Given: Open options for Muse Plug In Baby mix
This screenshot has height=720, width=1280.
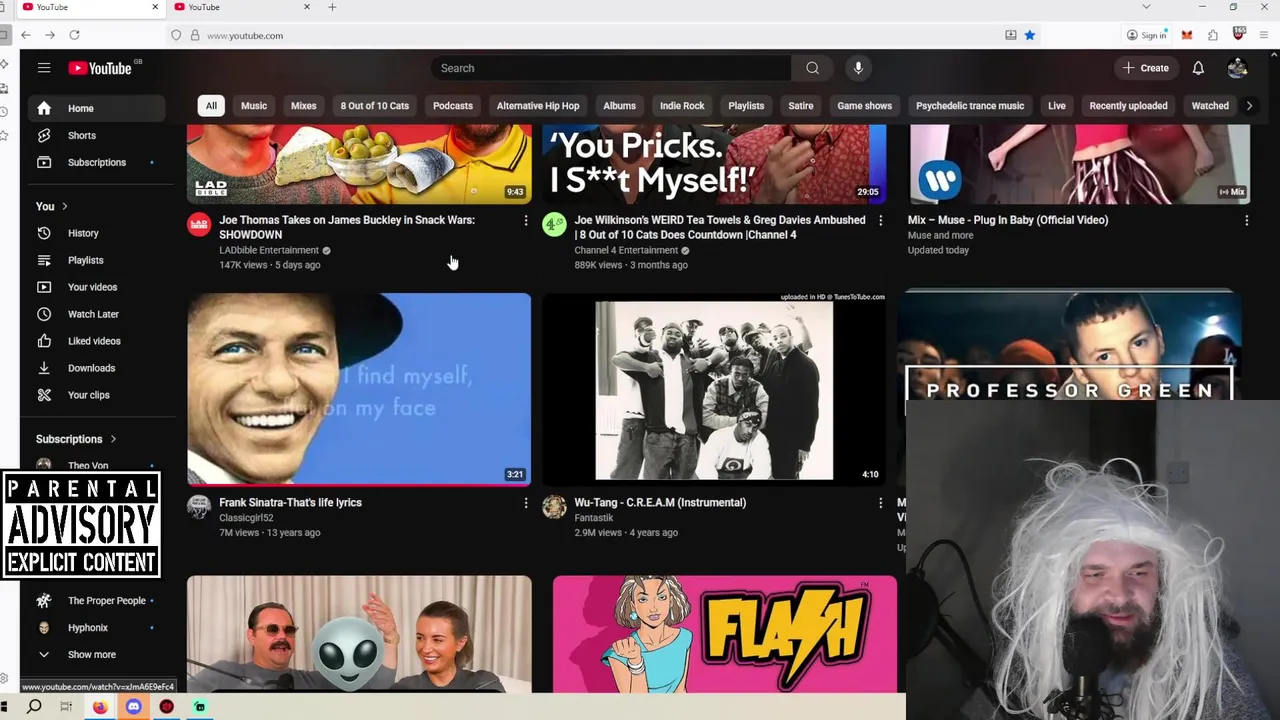Looking at the screenshot, I should click(x=1246, y=220).
